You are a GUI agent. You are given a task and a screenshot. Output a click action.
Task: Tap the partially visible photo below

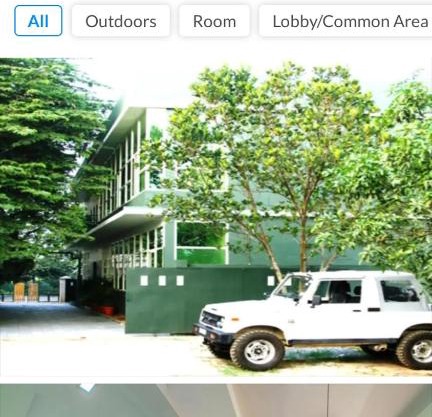(x=216, y=400)
